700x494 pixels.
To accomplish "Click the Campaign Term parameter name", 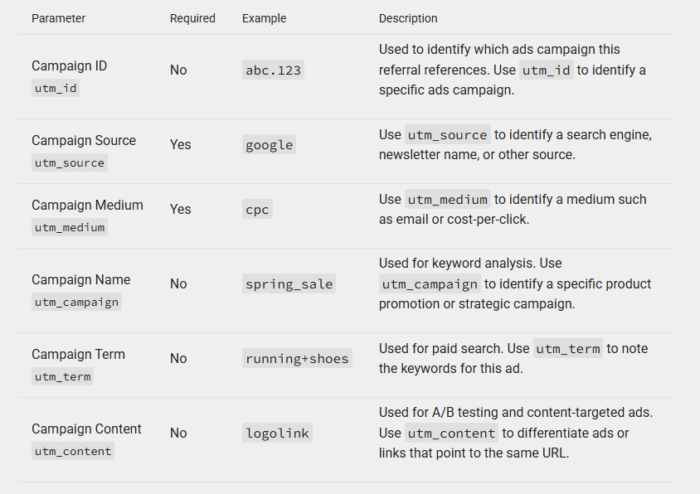I will 78,354.
